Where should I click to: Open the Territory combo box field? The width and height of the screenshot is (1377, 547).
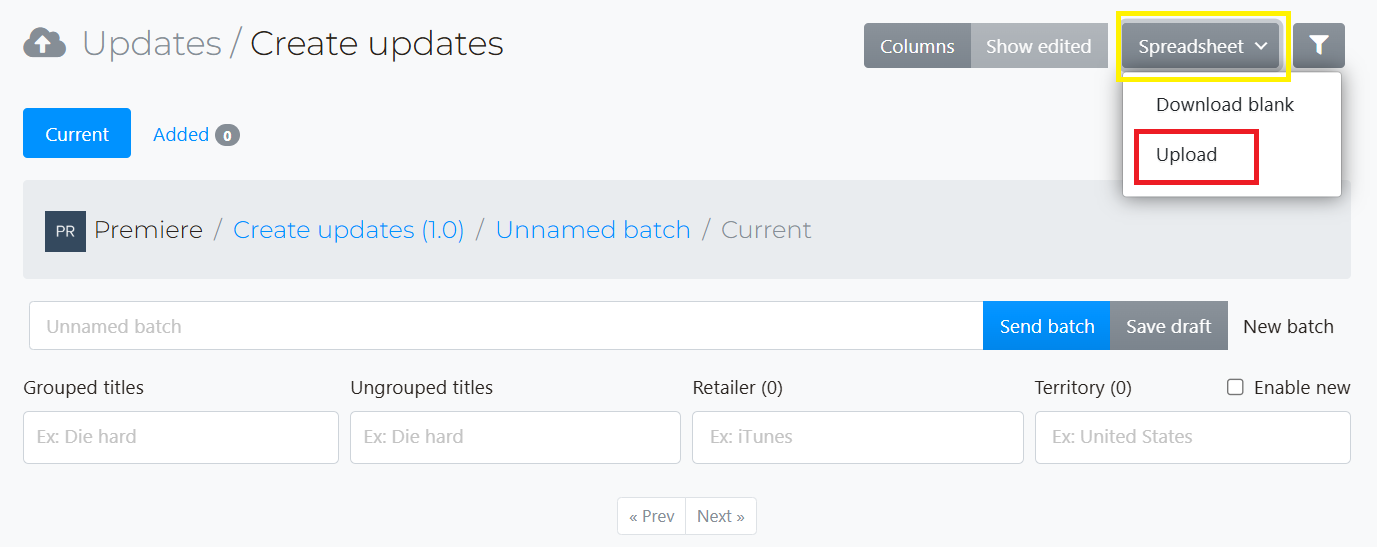[x=1192, y=437]
